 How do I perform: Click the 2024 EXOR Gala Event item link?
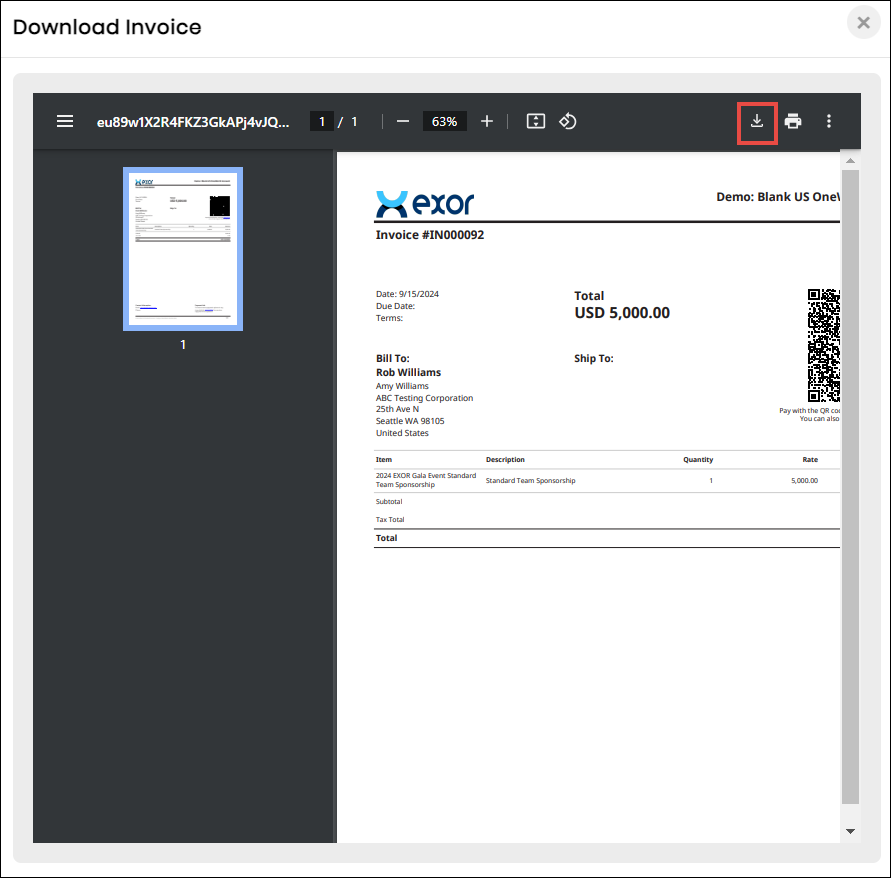click(425, 480)
